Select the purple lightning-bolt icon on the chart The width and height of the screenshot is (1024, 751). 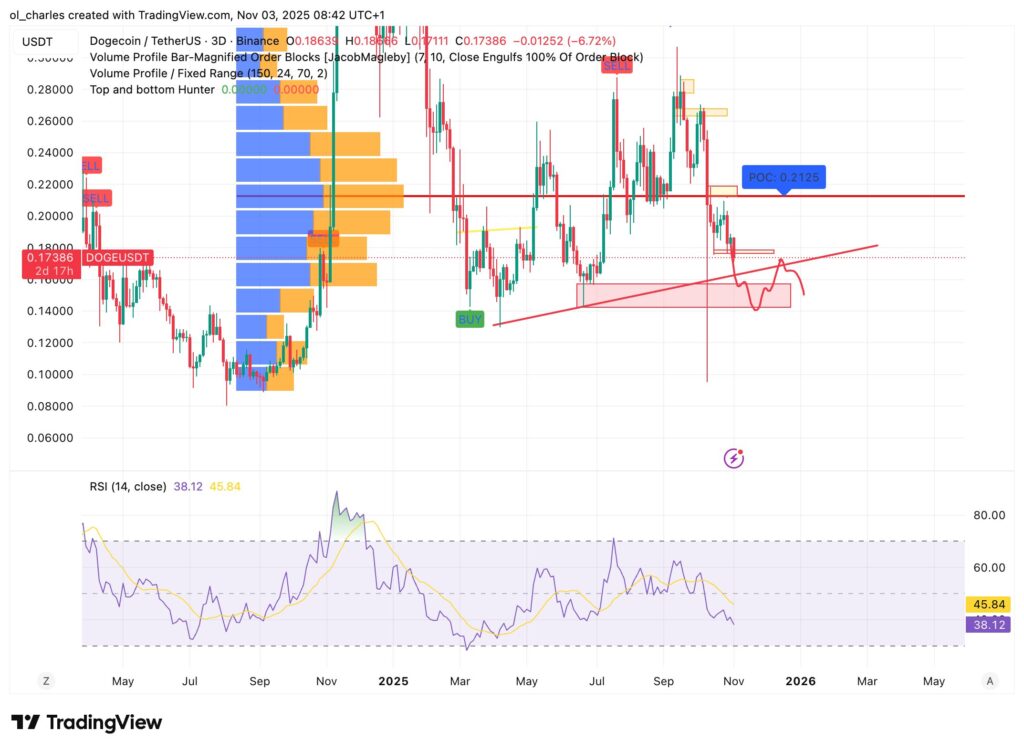733,456
